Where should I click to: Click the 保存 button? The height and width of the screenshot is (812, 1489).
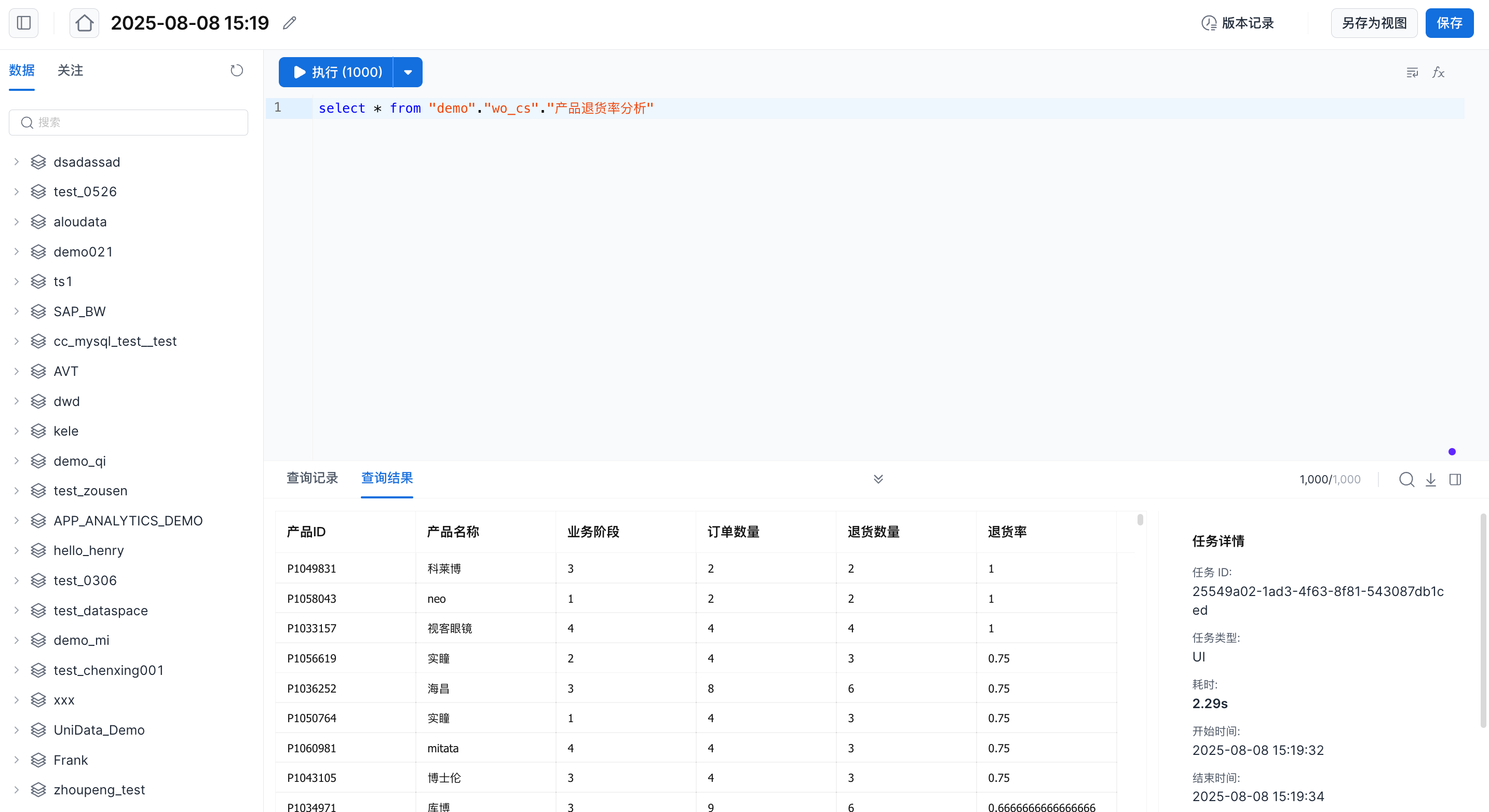[x=1449, y=23]
